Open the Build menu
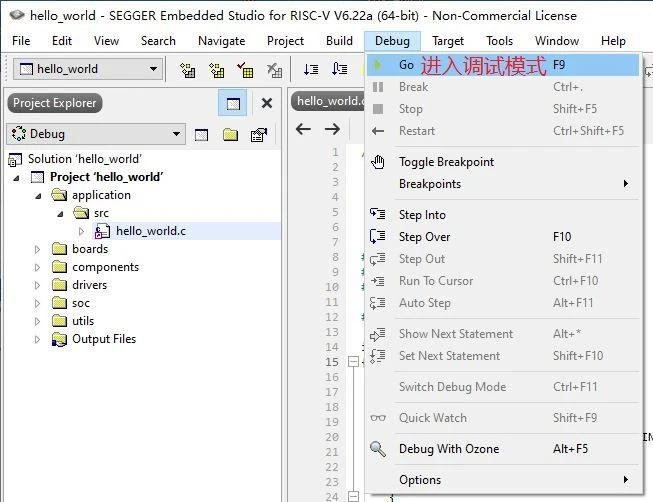Screen dimensions: 653x502 point(339,41)
